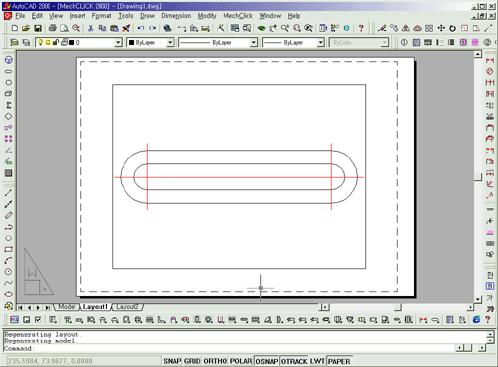This screenshot has width=498, height=367.
Task: Toggle SNAP mode in status bar
Action: [x=172, y=361]
